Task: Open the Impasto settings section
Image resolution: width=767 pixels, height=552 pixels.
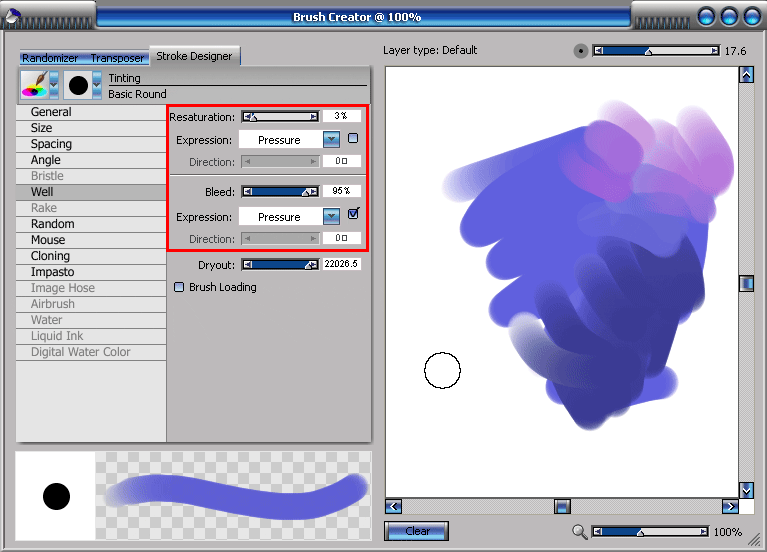Action: pyautogui.click(x=91, y=272)
